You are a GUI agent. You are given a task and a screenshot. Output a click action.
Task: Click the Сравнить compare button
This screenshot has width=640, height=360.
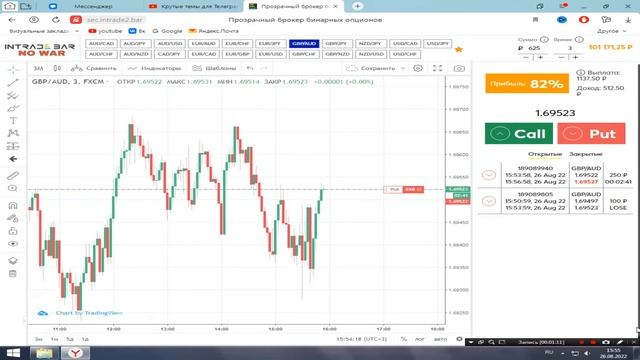click(94, 68)
